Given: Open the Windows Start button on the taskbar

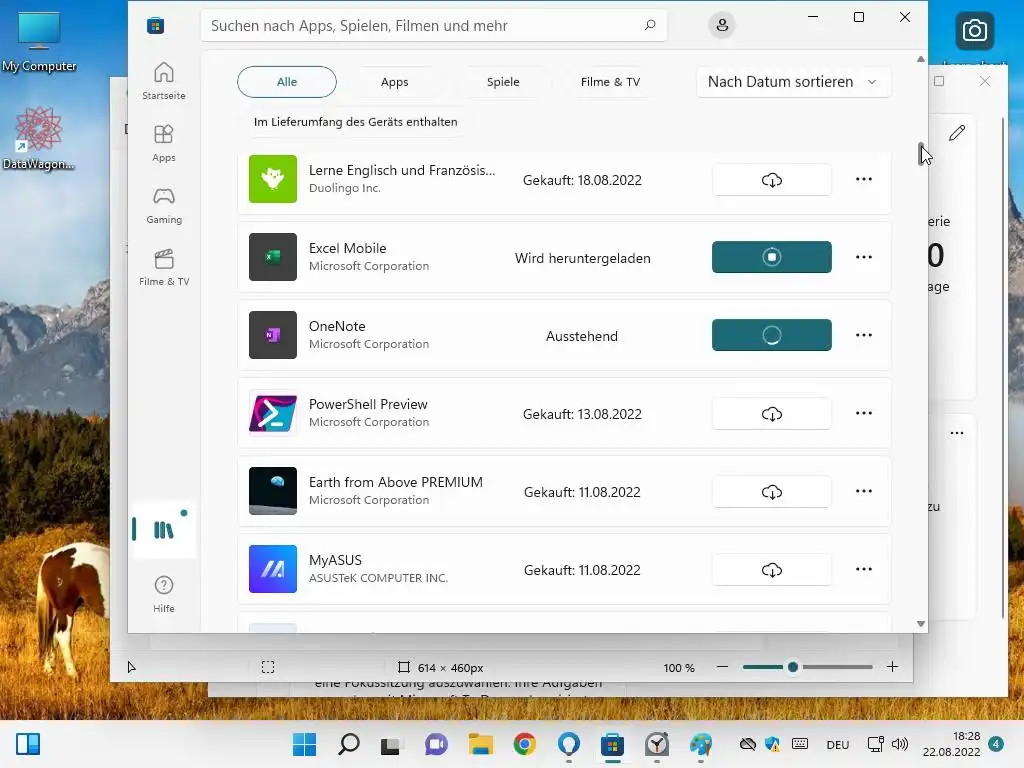Looking at the screenshot, I should point(304,744).
